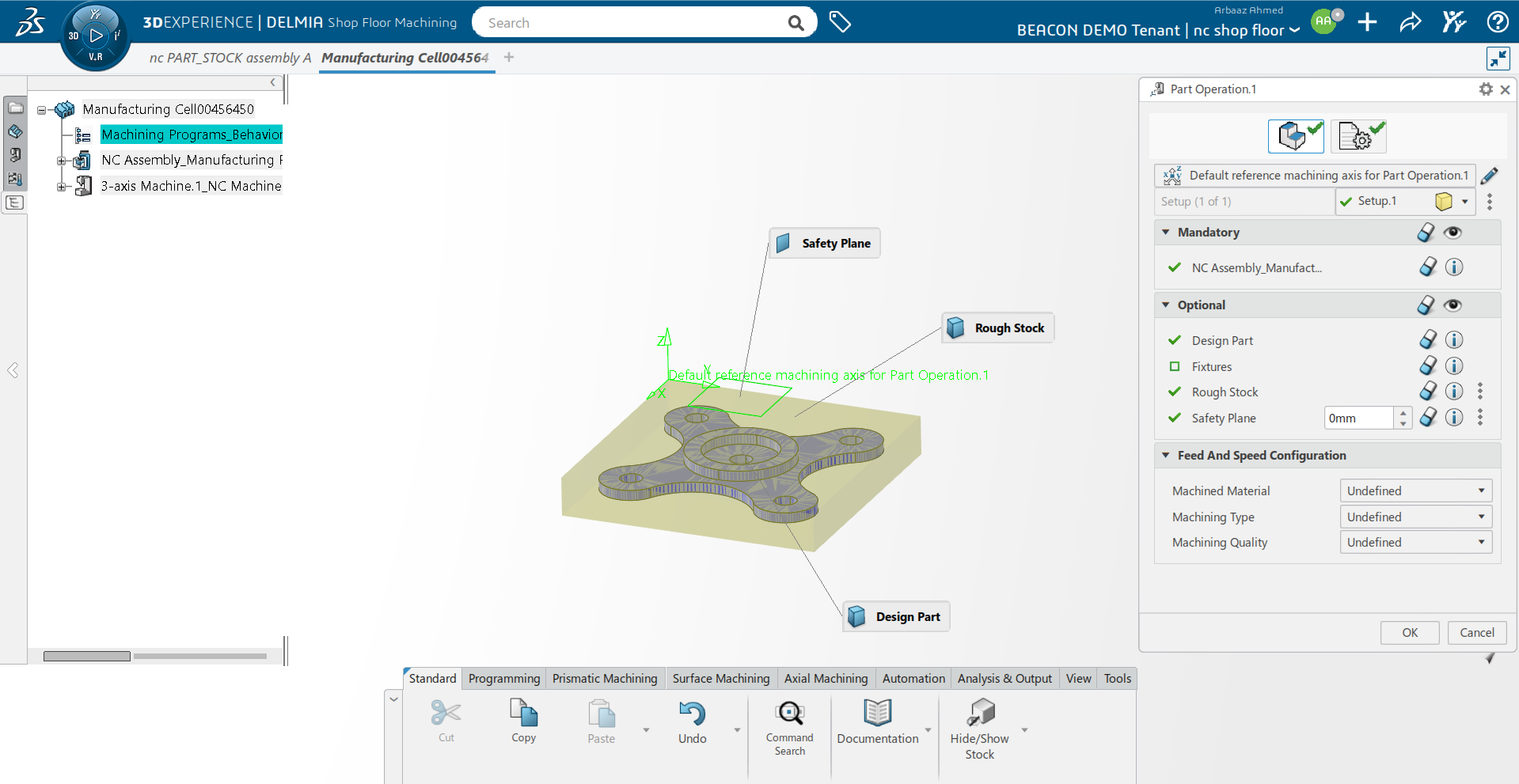Expand NC Assembly_Manufacturing tree node

[61, 161]
